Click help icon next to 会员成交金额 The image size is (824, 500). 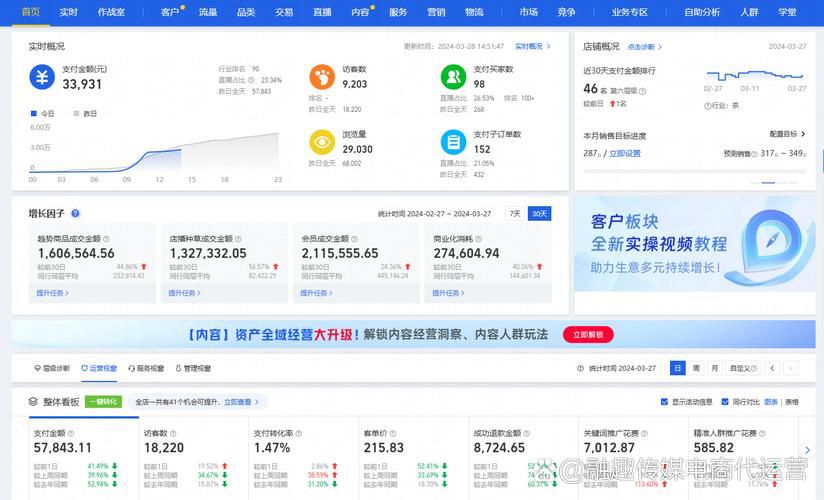coord(354,239)
